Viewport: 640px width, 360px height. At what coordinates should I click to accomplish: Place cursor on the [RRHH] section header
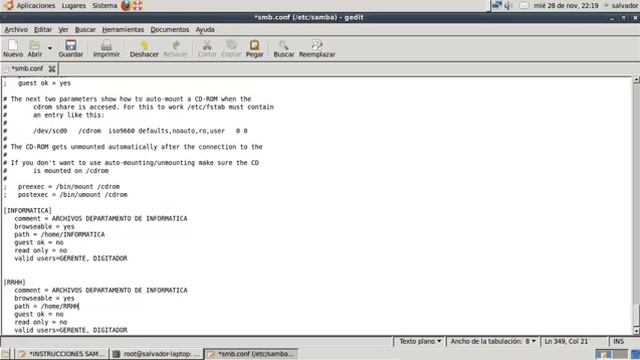14,282
